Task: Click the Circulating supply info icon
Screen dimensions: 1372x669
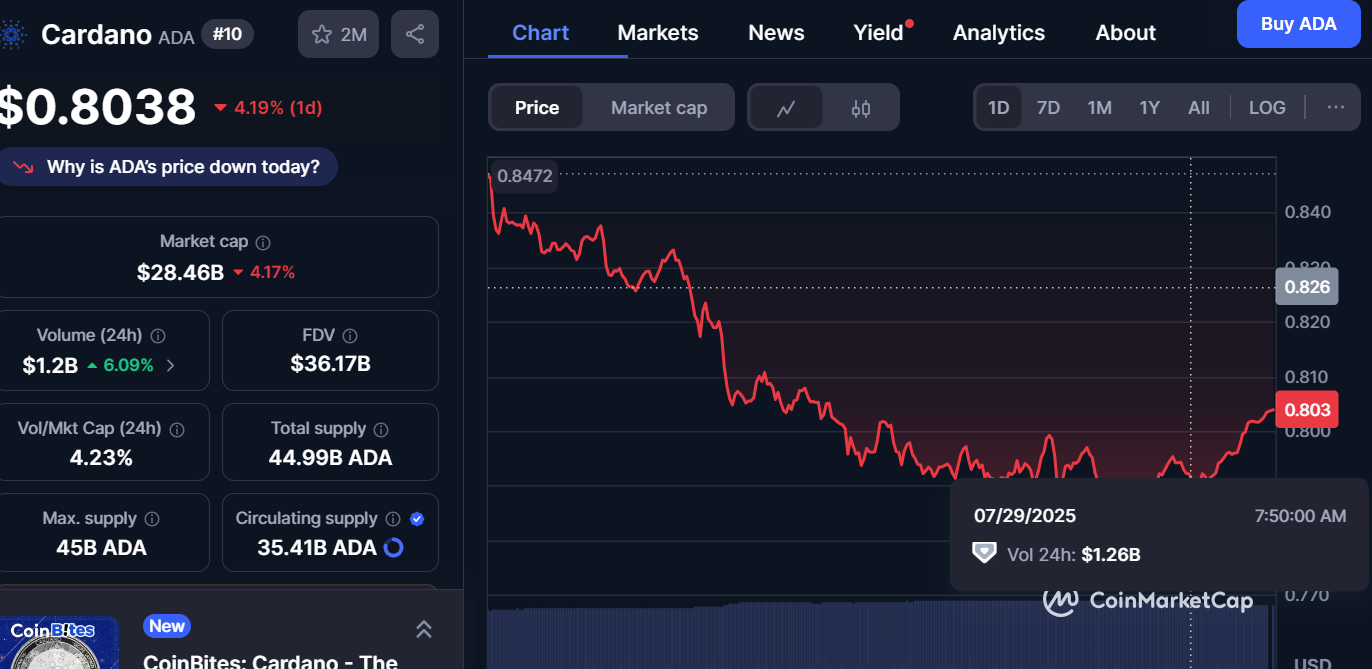Action: (393, 519)
